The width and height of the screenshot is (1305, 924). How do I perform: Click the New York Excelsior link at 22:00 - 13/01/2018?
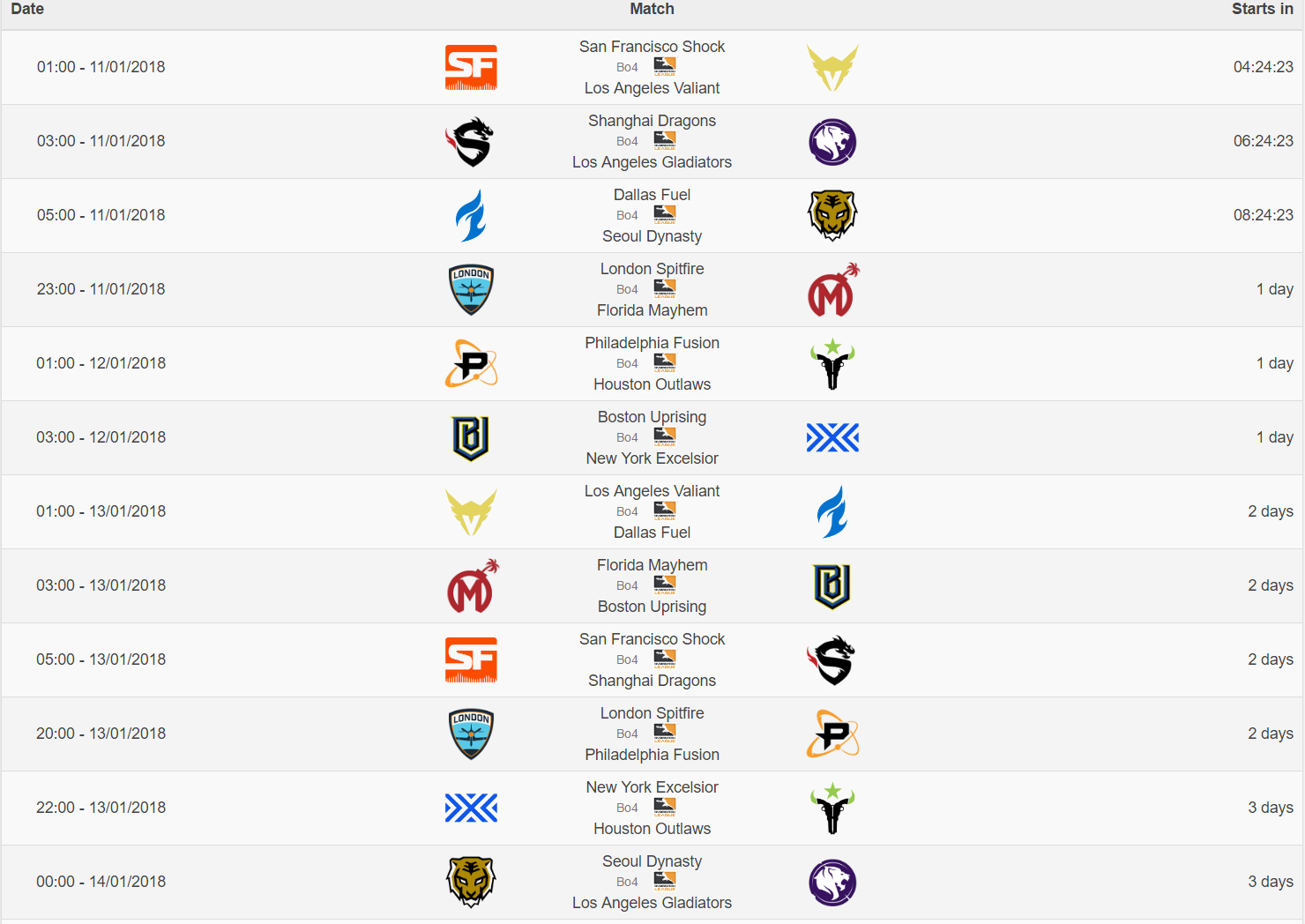(x=652, y=786)
